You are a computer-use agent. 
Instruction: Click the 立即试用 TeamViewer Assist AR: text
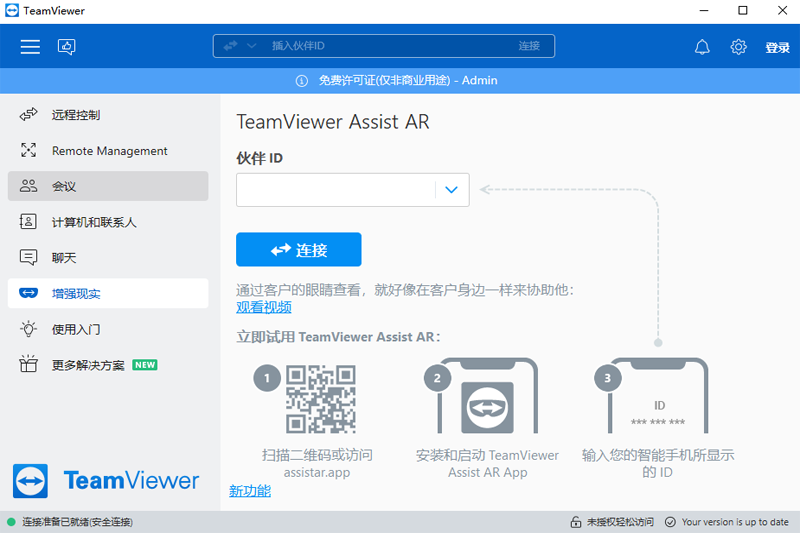tap(338, 337)
